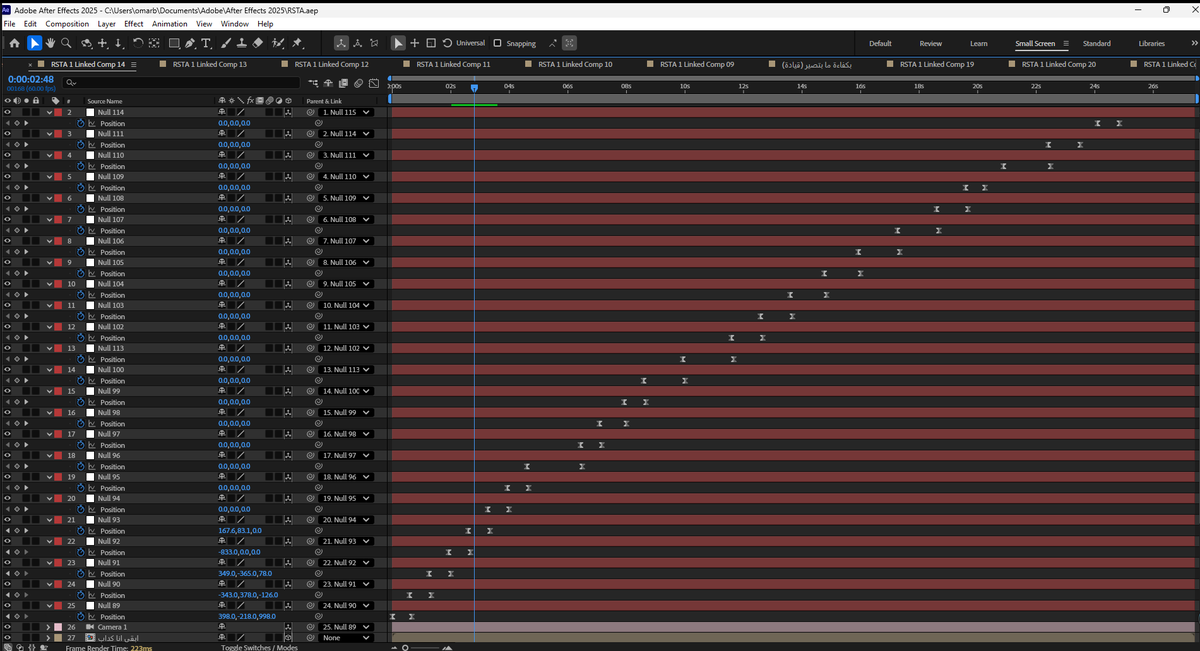The height and width of the screenshot is (651, 1200).
Task: Collapse the Null 114 layer twirl arrow
Action: [x=48, y=112]
